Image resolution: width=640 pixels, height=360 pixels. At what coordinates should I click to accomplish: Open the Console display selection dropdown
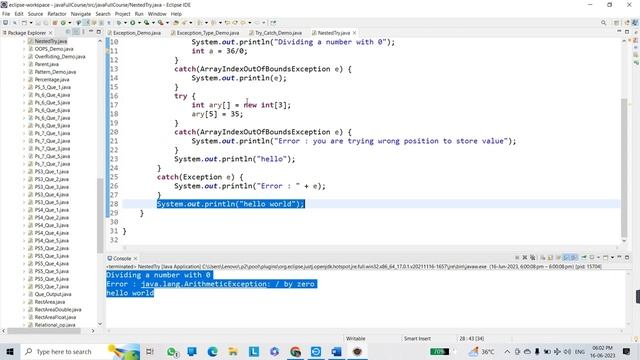pos(598,258)
